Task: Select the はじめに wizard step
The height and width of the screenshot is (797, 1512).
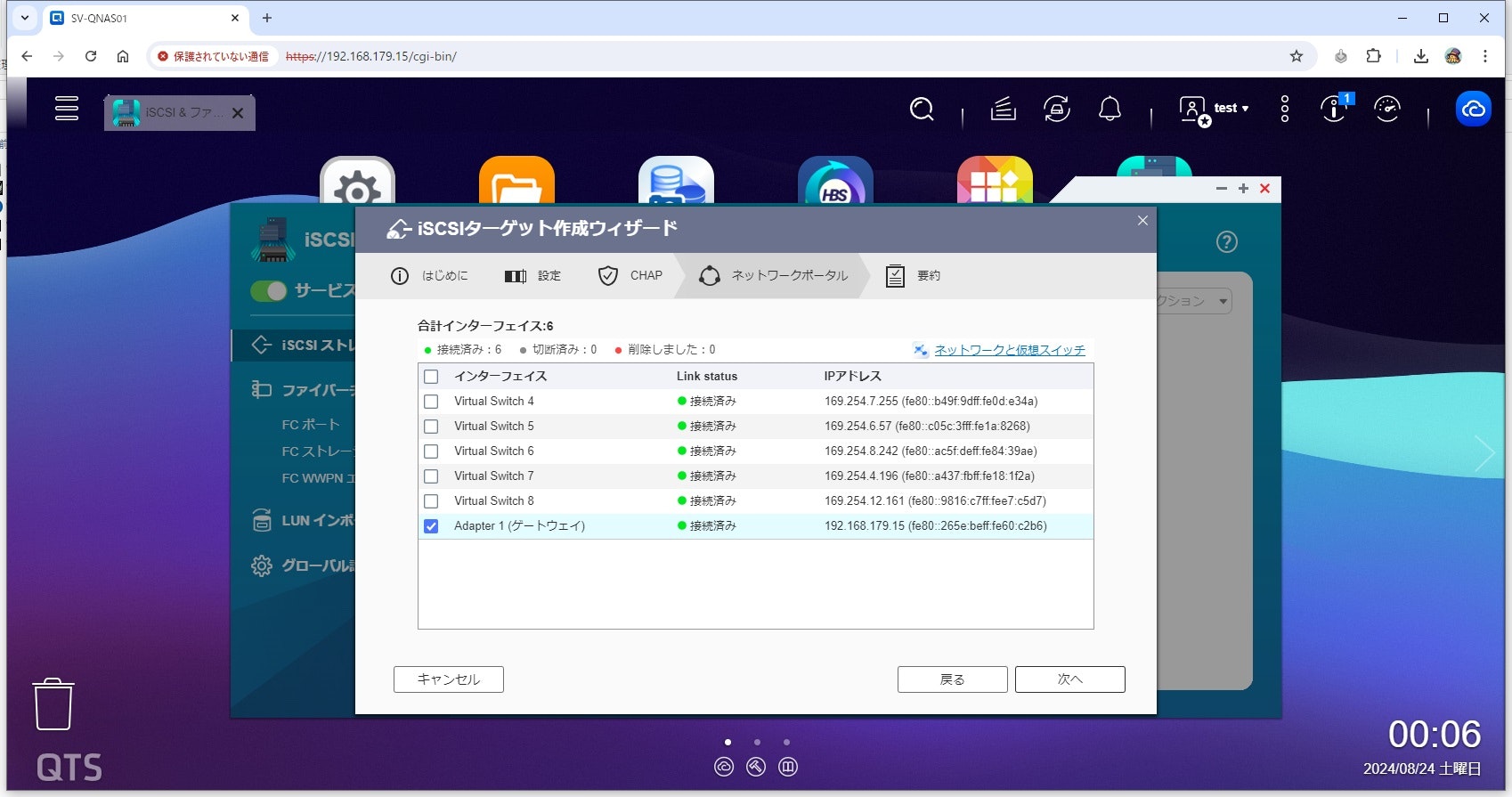Action: (x=429, y=276)
